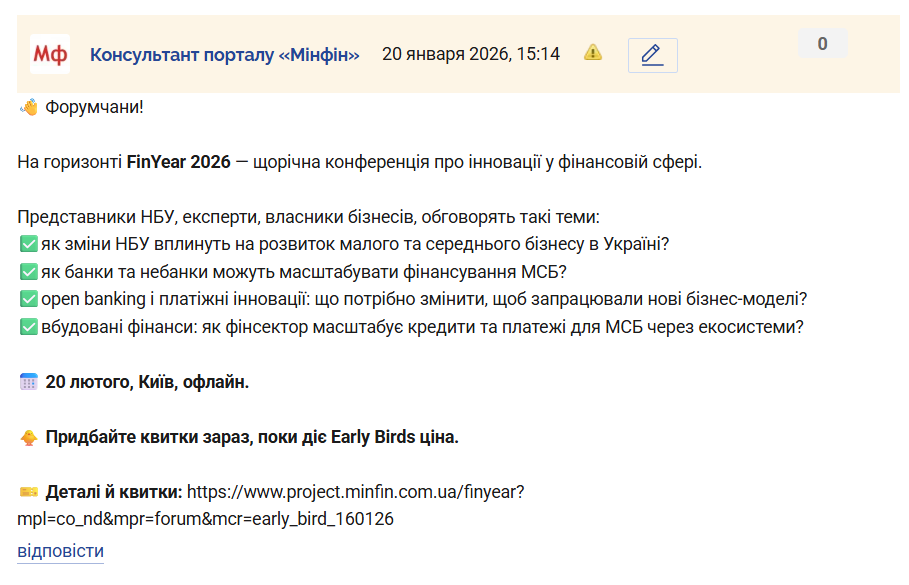Click green checkmark beside «як банки та небанки»
Image resolution: width=909 pixels, height=585 pixels.
tap(28, 271)
